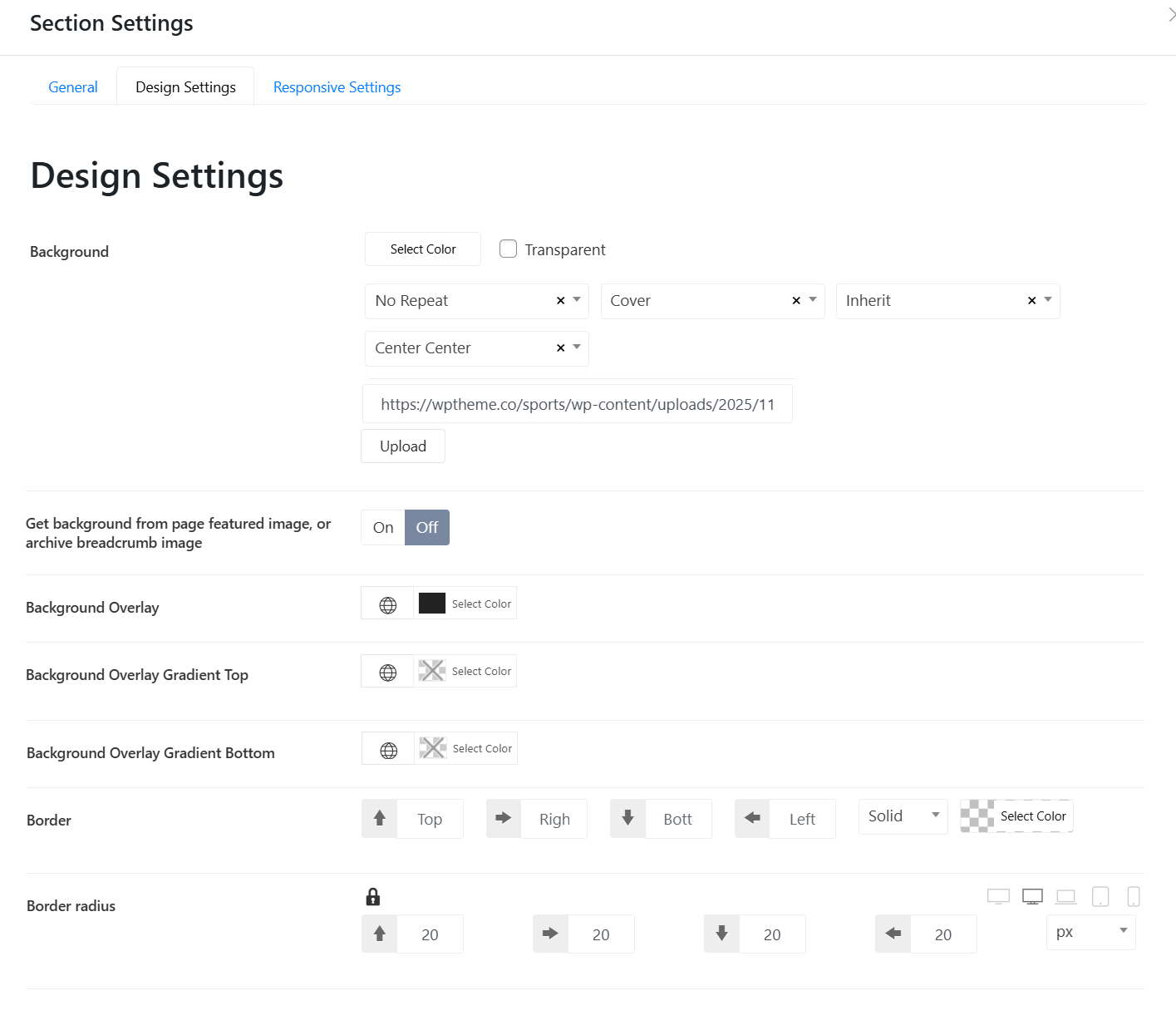Select the laptop device icon for border radius

tap(1065, 896)
